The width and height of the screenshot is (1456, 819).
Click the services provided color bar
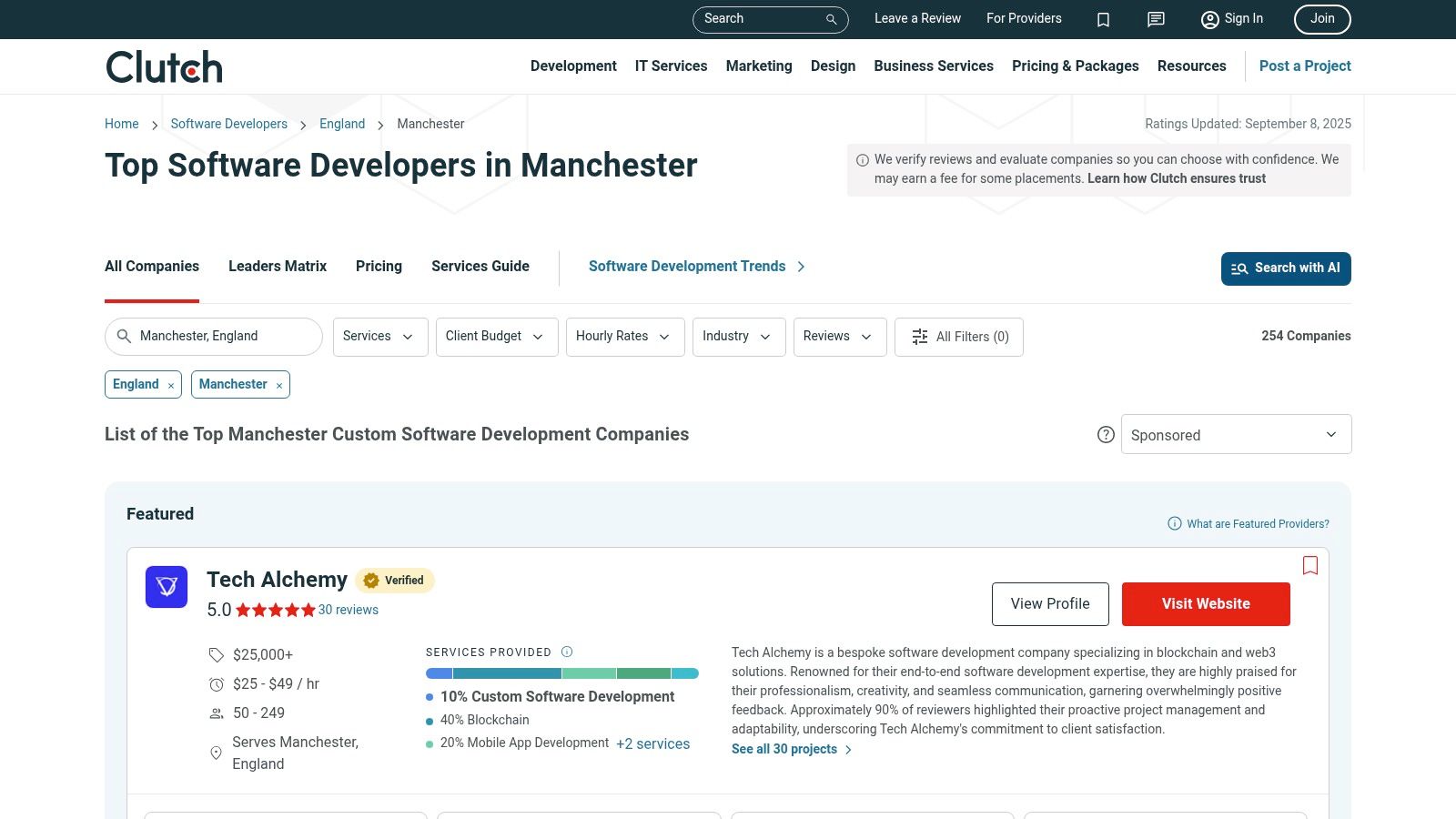pos(562,673)
